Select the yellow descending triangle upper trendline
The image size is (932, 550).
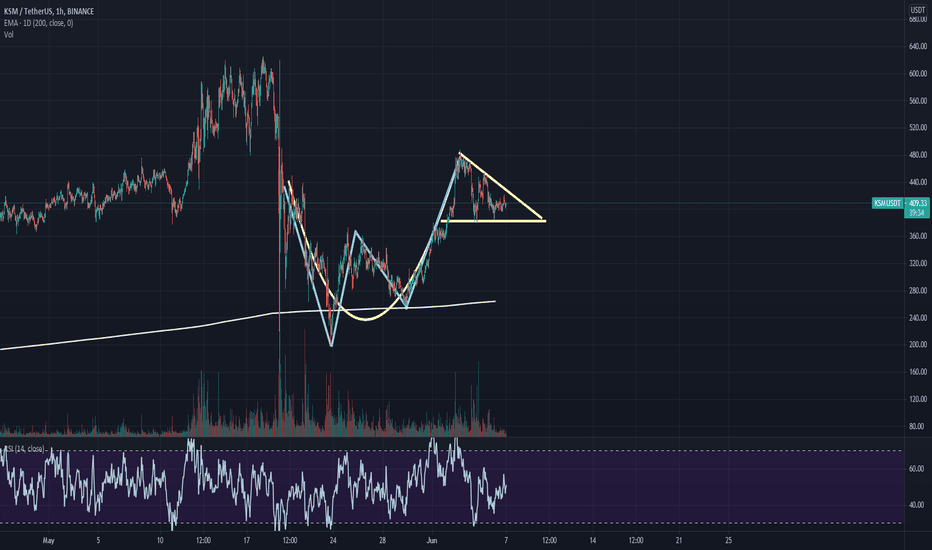pyautogui.click(x=500, y=187)
